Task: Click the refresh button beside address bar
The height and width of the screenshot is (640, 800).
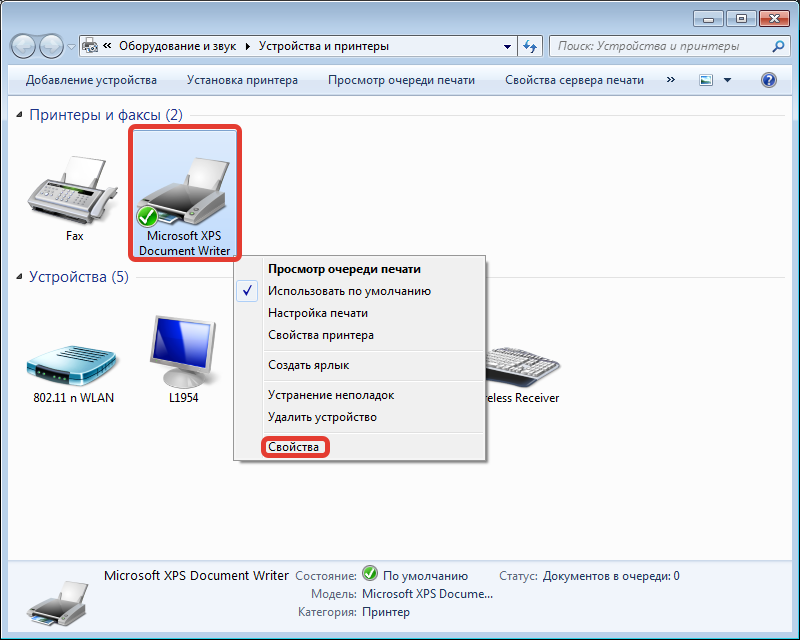Action: click(531, 46)
